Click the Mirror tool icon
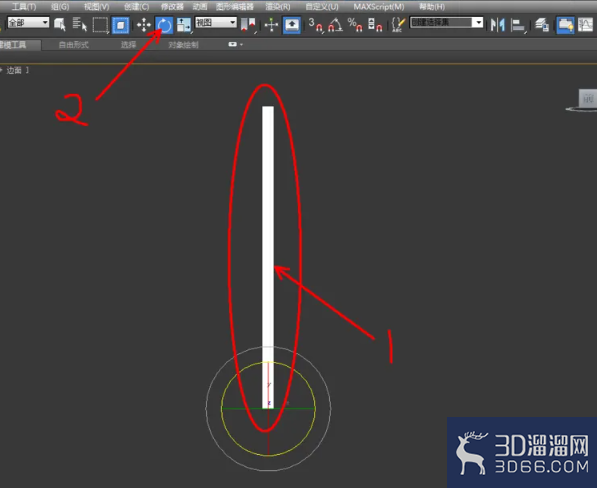 coord(498,25)
